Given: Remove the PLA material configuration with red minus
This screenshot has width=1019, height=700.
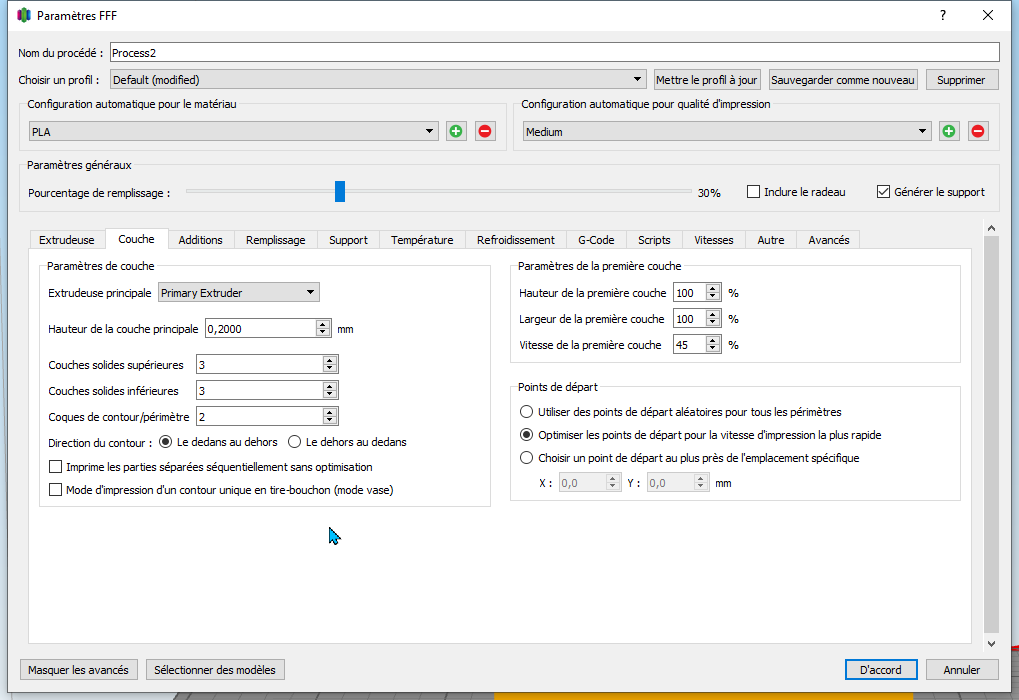Looking at the screenshot, I should tap(485, 131).
